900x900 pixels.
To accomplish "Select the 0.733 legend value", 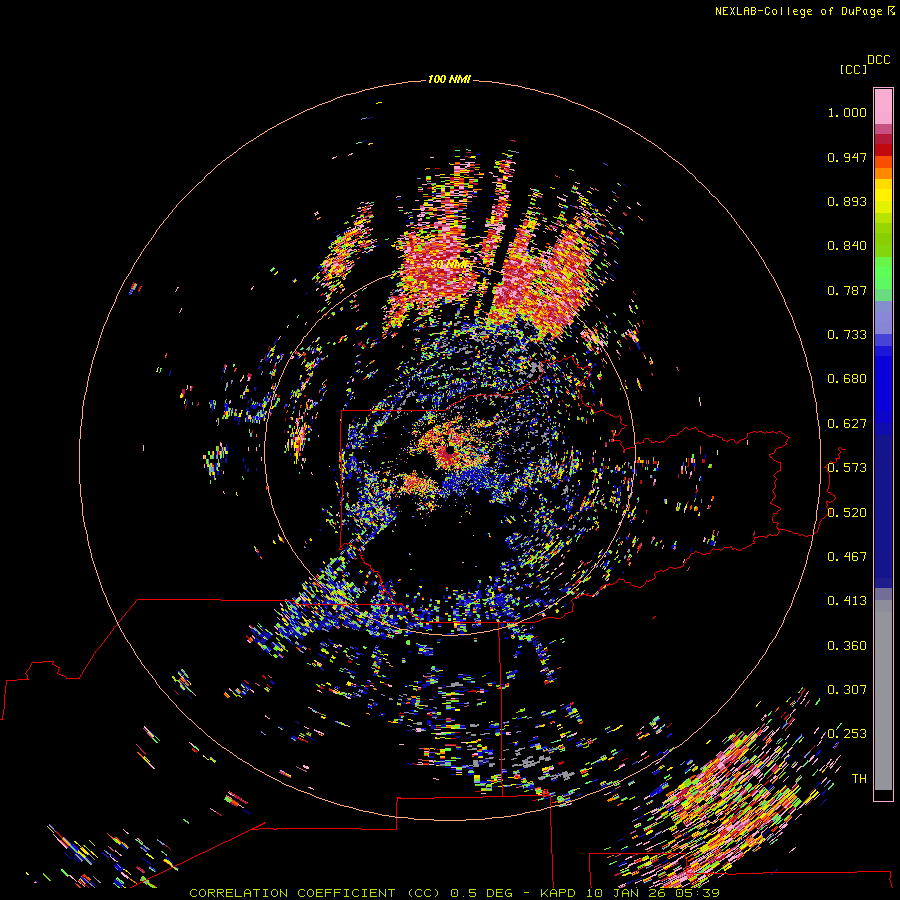I will pos(847,335).
